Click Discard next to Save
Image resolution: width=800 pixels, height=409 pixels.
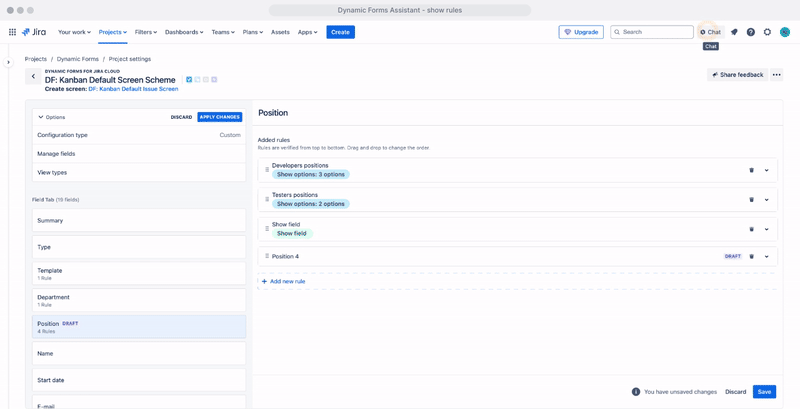tap(736, 392)
